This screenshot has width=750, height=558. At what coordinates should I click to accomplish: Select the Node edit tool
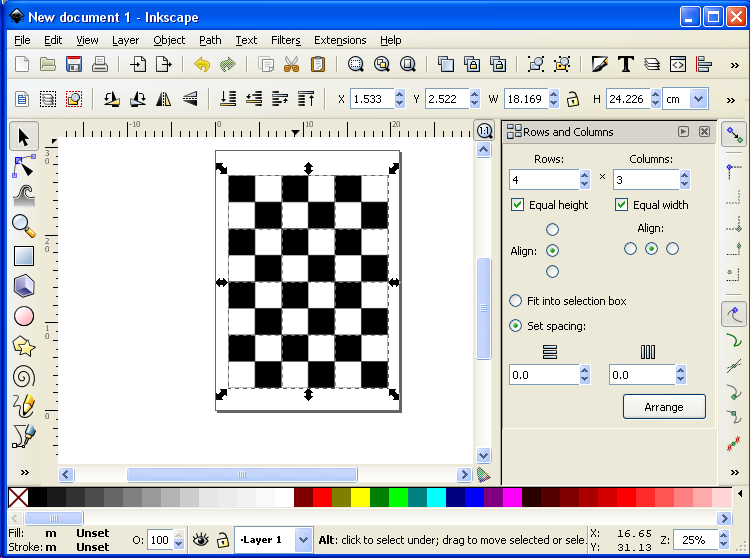pos(23,166)
